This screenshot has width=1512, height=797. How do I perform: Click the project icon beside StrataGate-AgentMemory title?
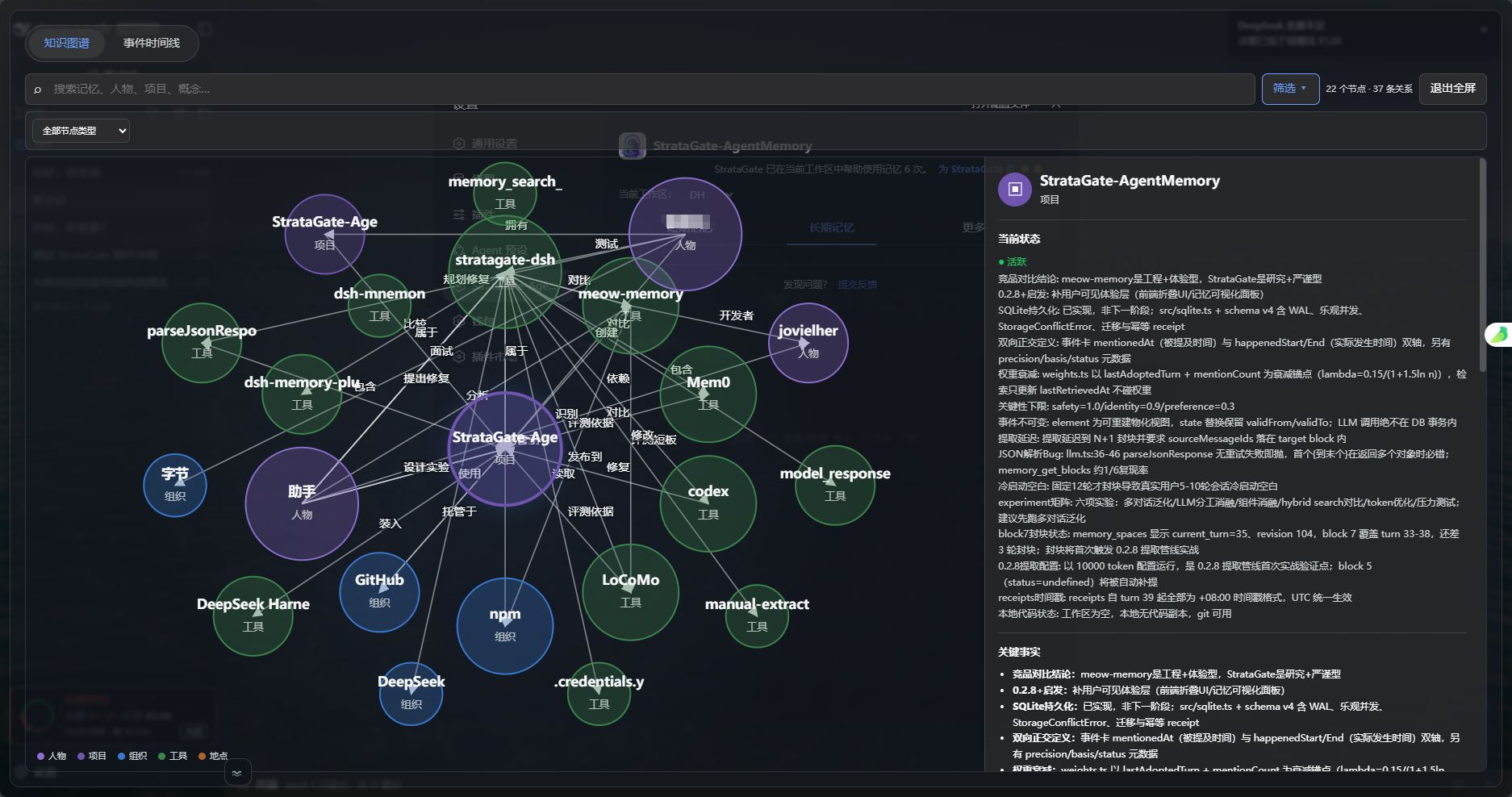tap(1015, 190)
